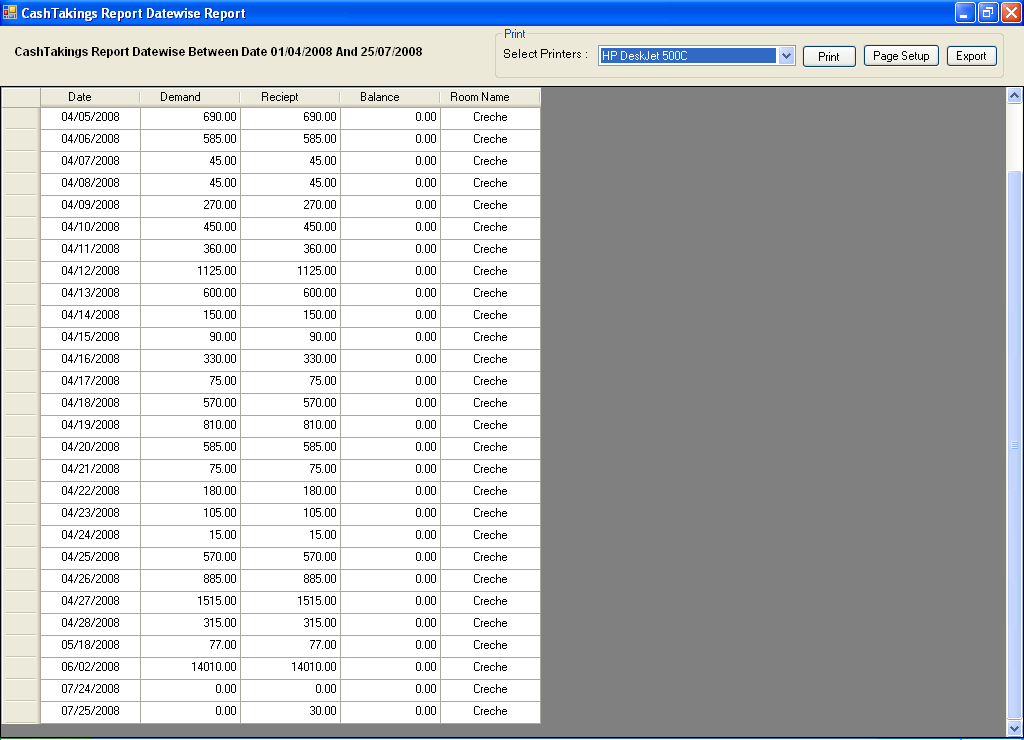The width and height of the screenshot is (1024, 740).
Task: Select date cell 04/10/2008
Action: point(90,227)
